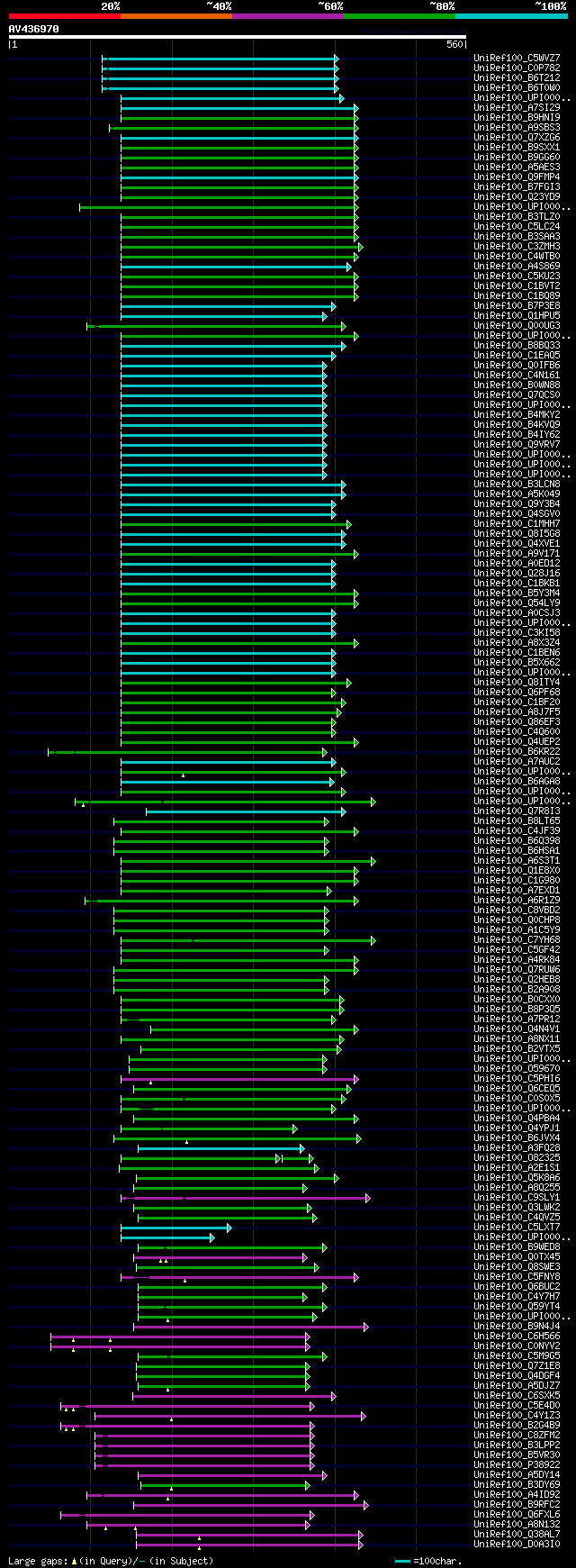This screenshot has height=1568, width=576.
Task: Click hit label UniRef100_Q54LY9
Action: click(x=517, y=603)
